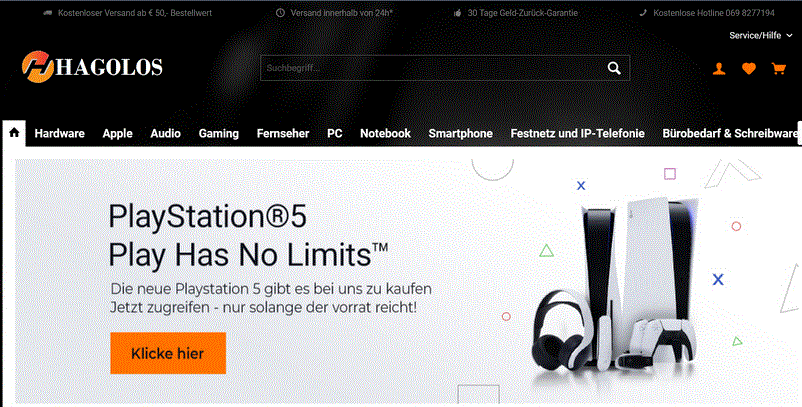802x407 pixels.
Task: Focus the Suchbegriff search field
Action: click(x=432, y=68)
